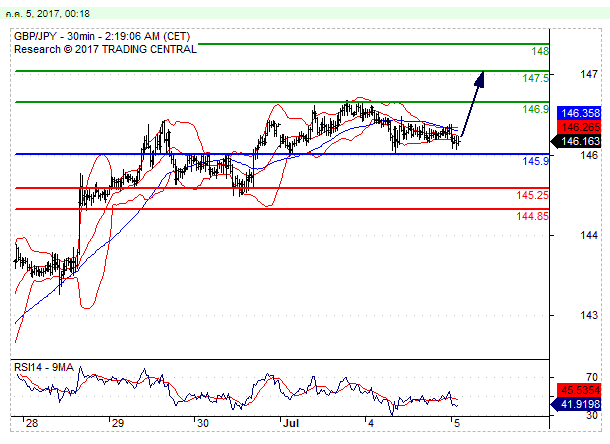The image size is (610, 444).
Task: Select the 145.25 support level label
Action: pos(532,195)
